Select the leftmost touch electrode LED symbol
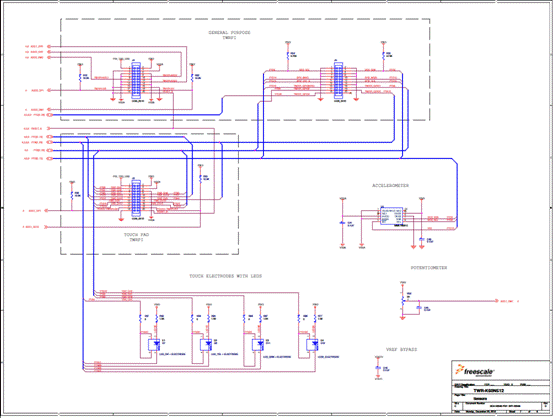The width and height of the screenshot is (553, 418). (154, 345)
